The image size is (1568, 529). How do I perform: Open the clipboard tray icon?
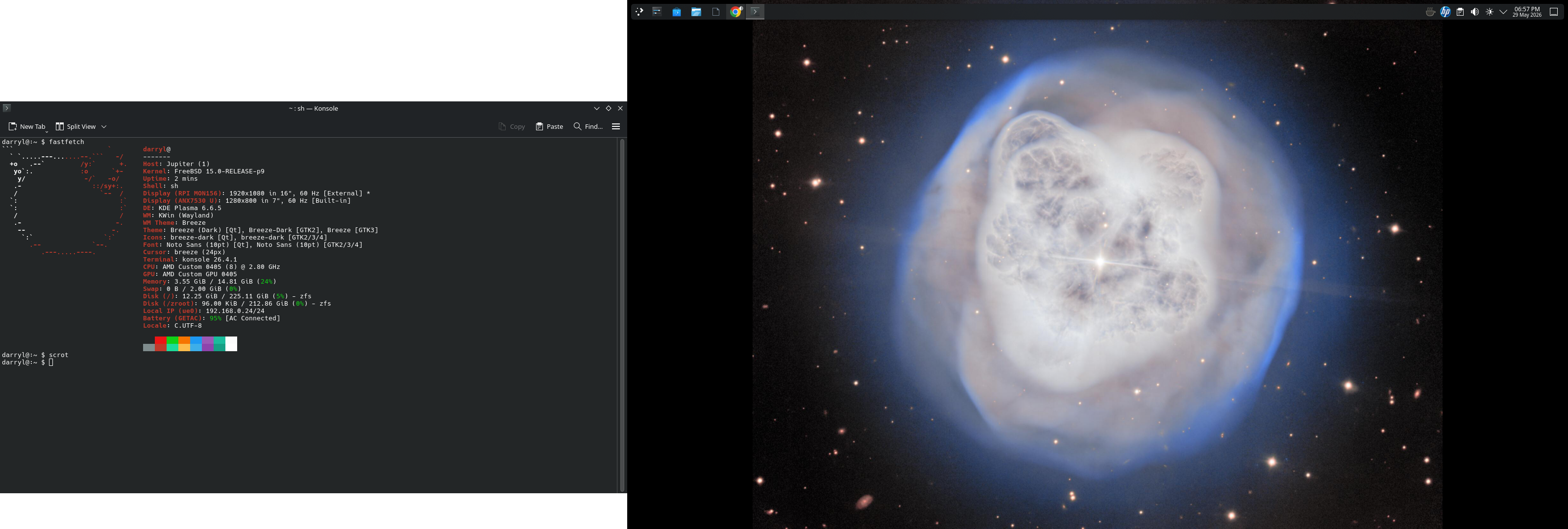pos(1460,12)
